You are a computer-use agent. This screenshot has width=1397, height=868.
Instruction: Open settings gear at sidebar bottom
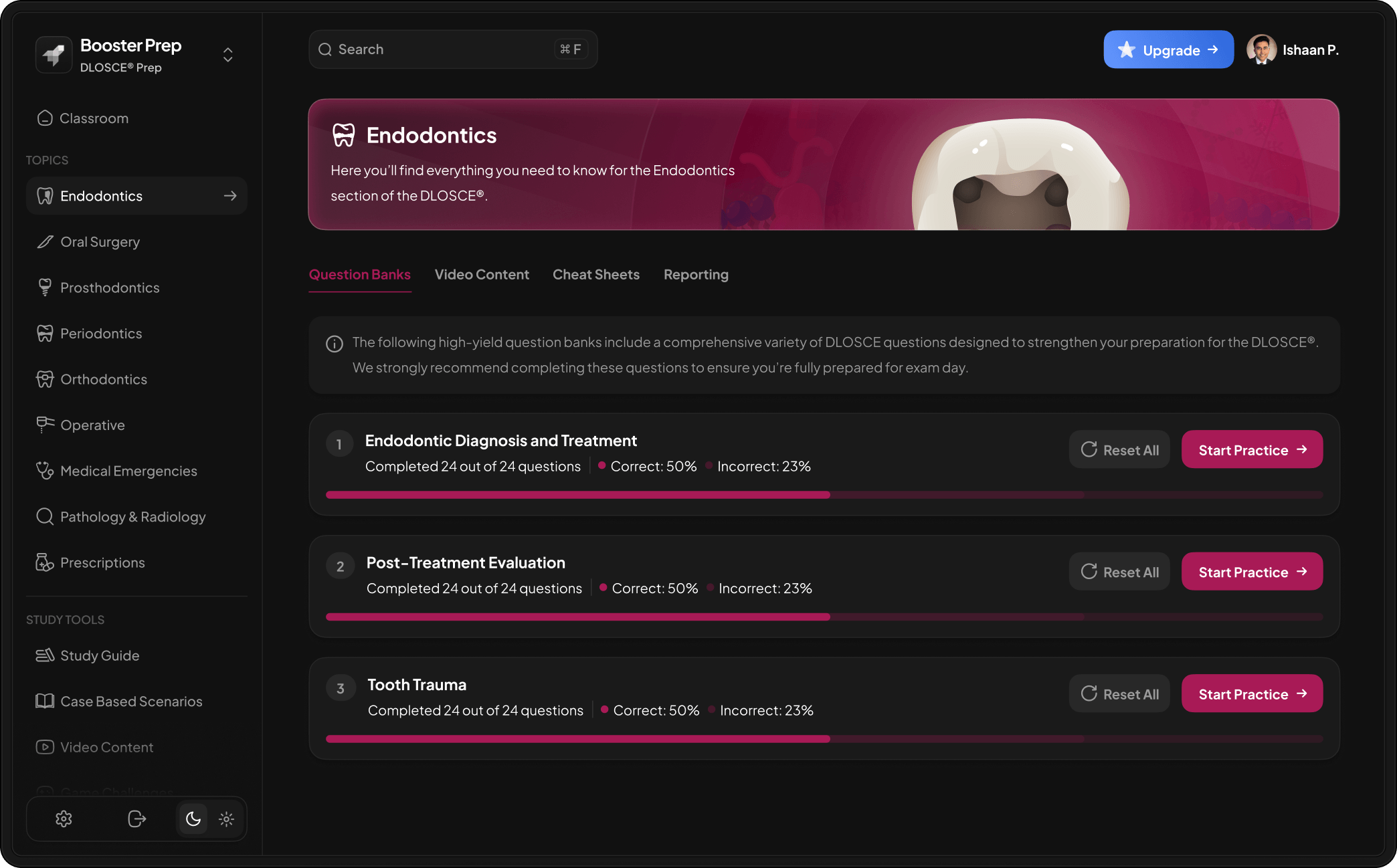(x=64, y=819)
